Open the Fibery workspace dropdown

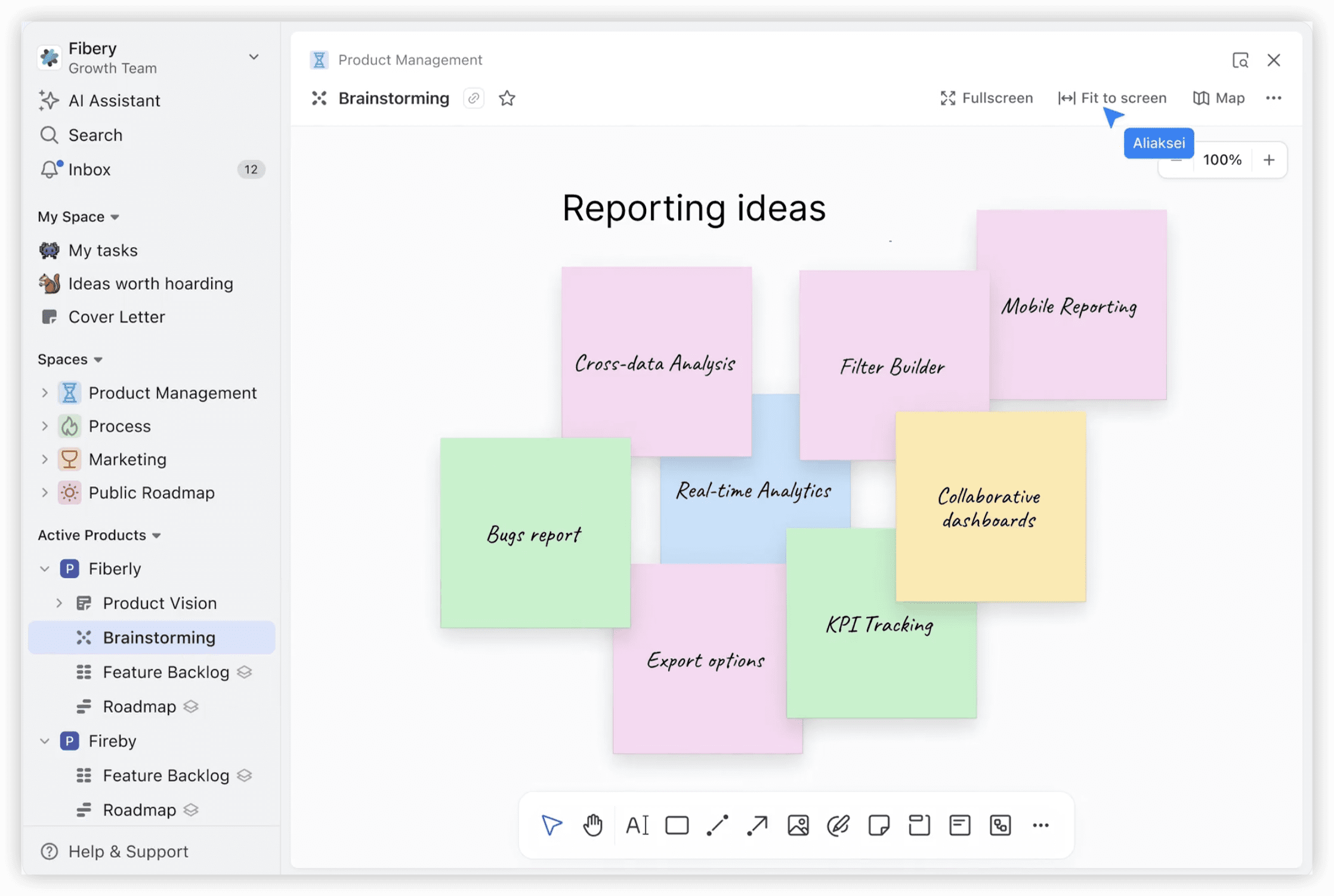(254, 57)
